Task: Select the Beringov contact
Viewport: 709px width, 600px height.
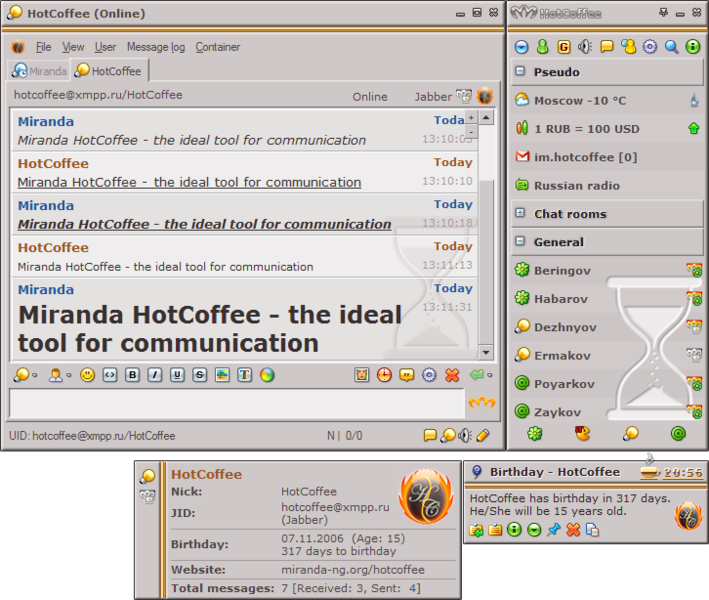Action: point(607,270)
